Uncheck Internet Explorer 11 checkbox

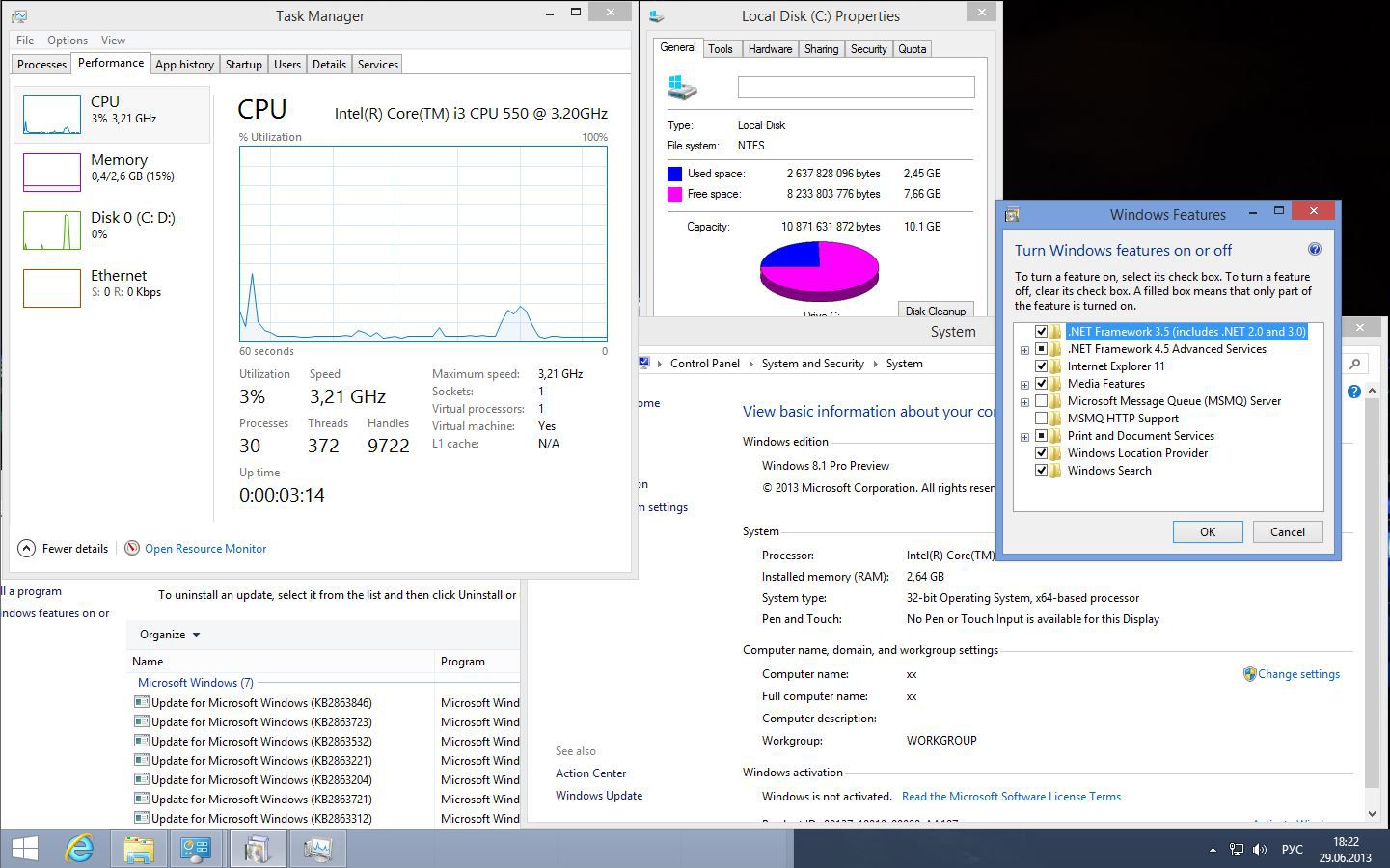coord(1041,366)
